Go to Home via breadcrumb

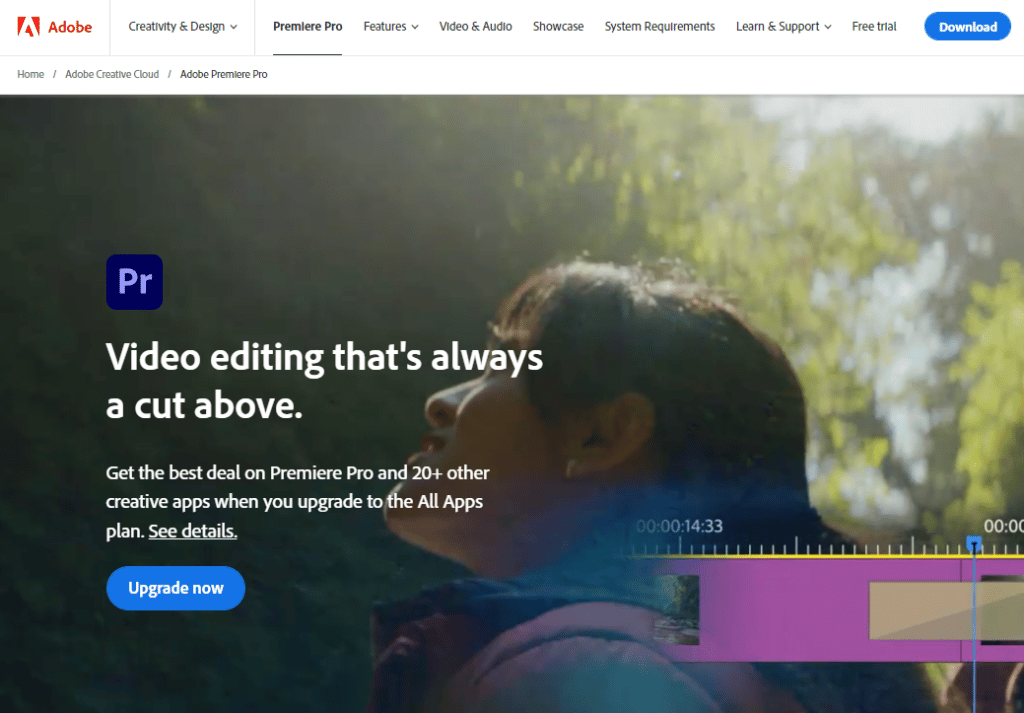point(31,75)
